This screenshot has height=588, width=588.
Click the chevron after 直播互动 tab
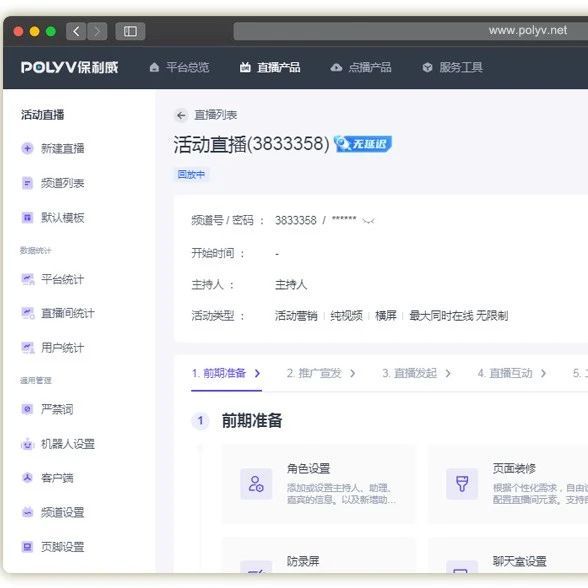543,373
